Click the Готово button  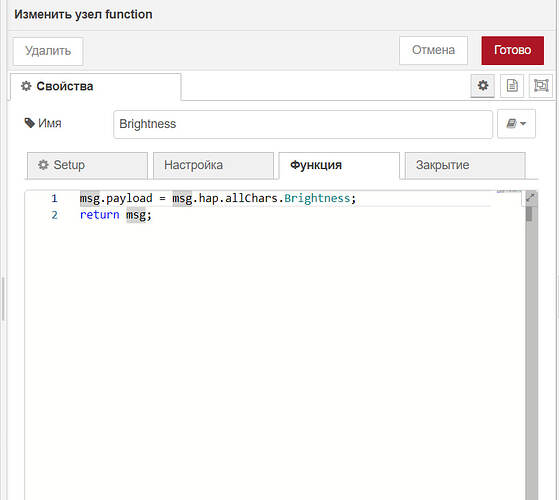[x=513, y=50]
